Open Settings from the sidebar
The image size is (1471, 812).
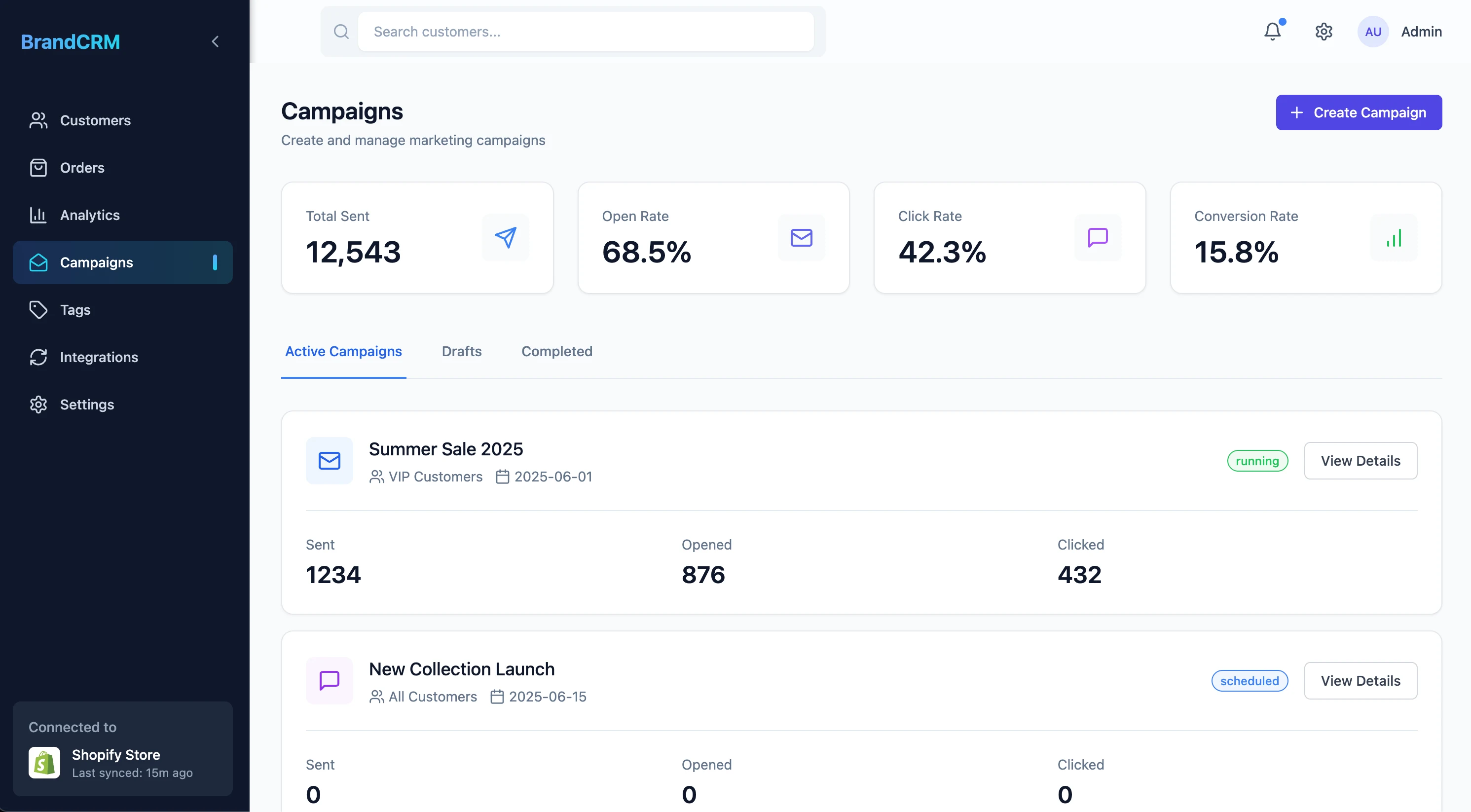click(x=87, y=405)
